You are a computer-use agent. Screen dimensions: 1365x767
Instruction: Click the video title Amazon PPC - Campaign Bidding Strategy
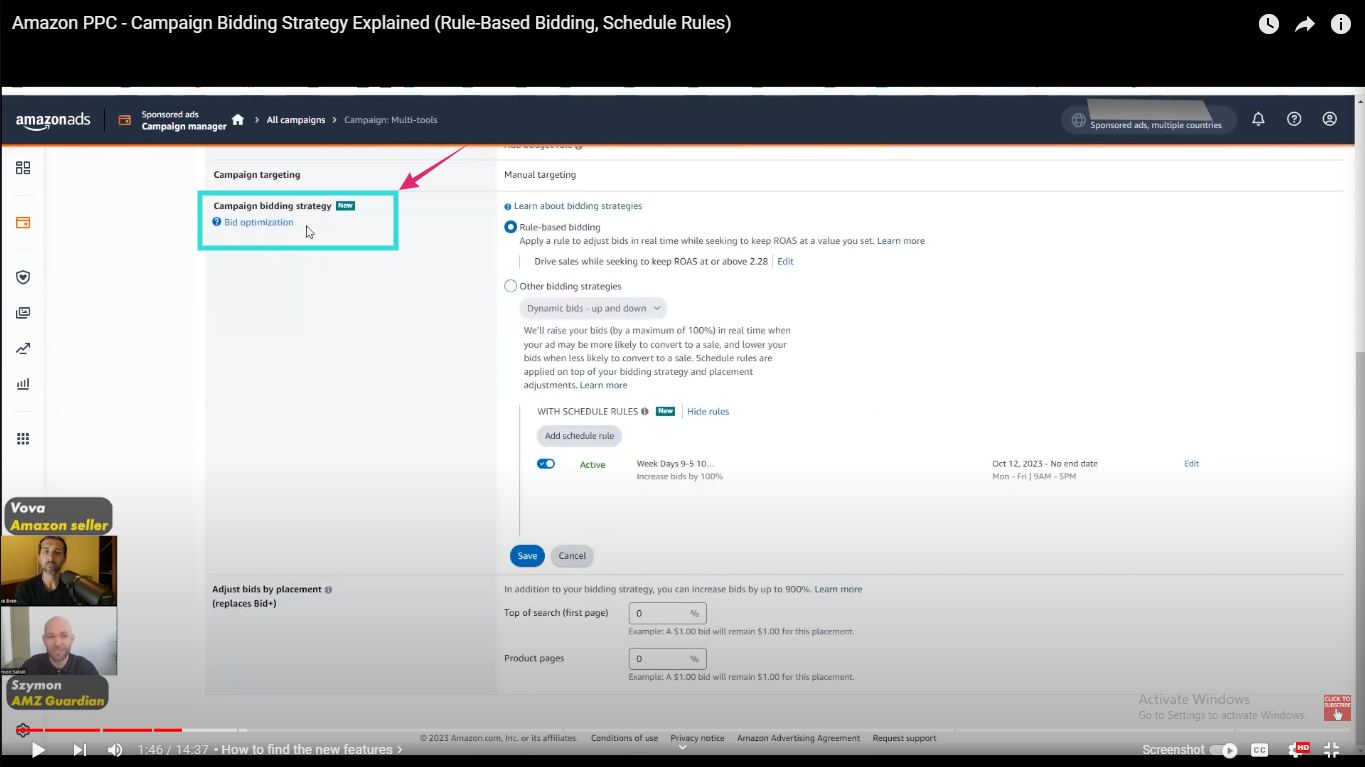(x=371, y=22)
